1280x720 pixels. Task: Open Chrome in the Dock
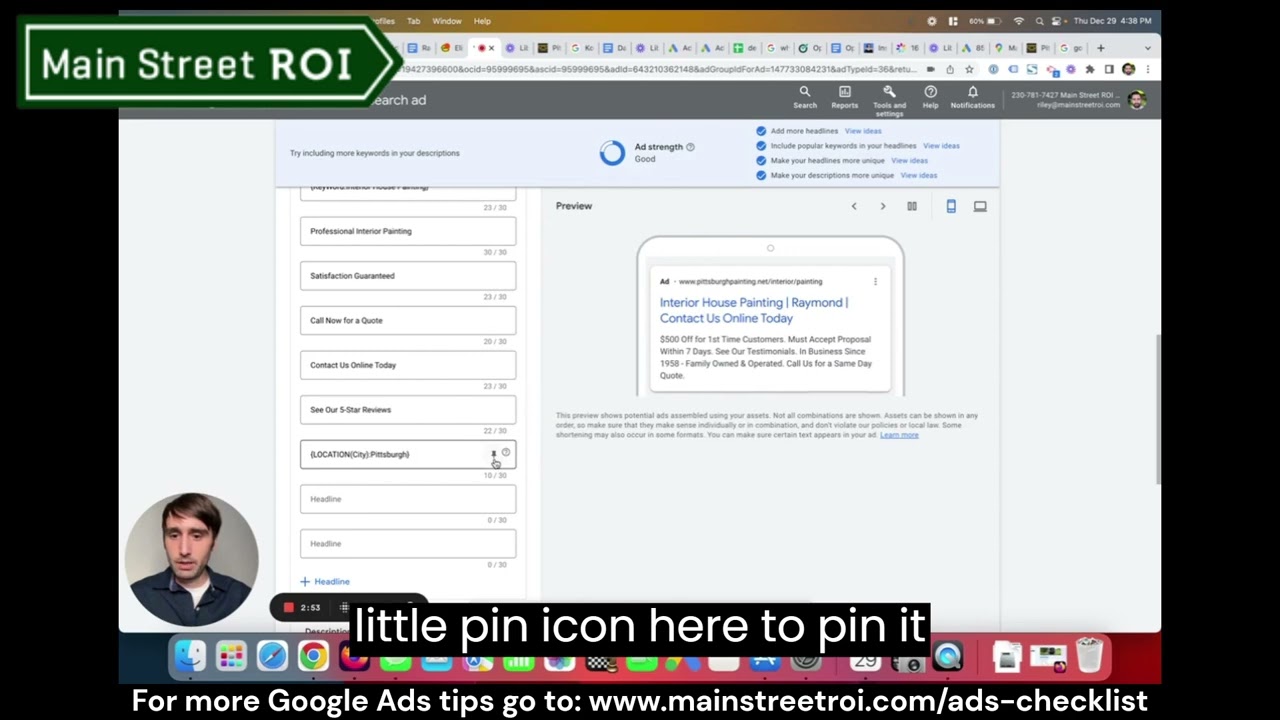313,656
